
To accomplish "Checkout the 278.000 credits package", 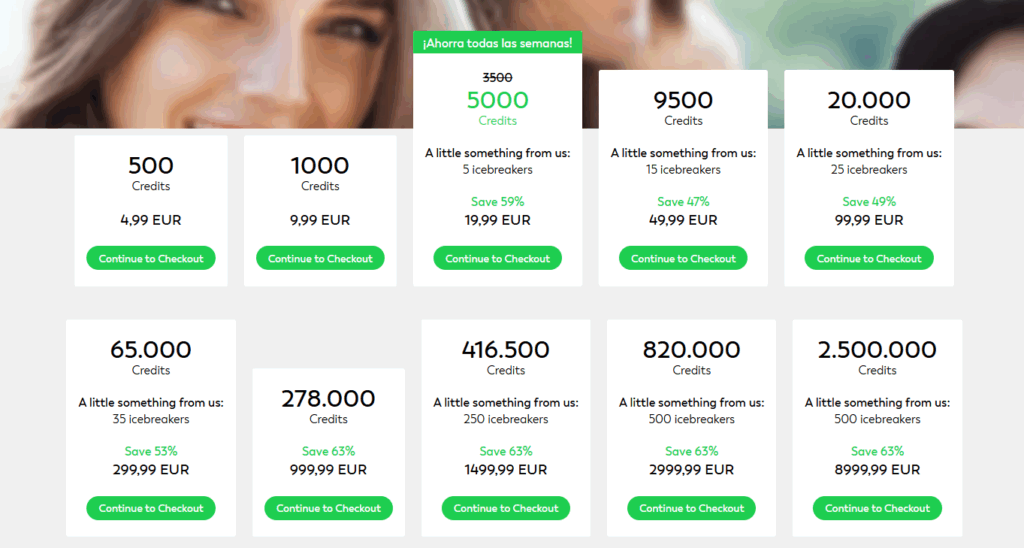I will click(328, 508).
